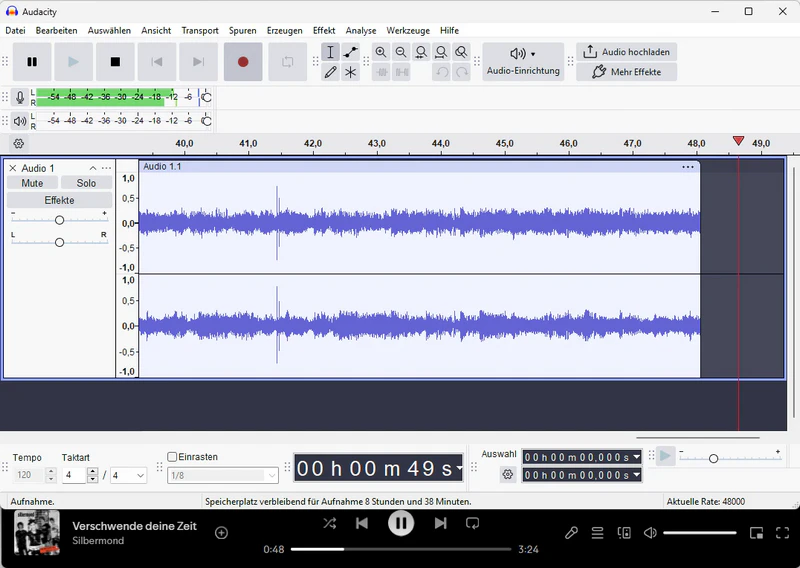Open the Effekt menu
The height and width of the screenshot is (568, 800).
pyautogui.click(x=324, y=31)
